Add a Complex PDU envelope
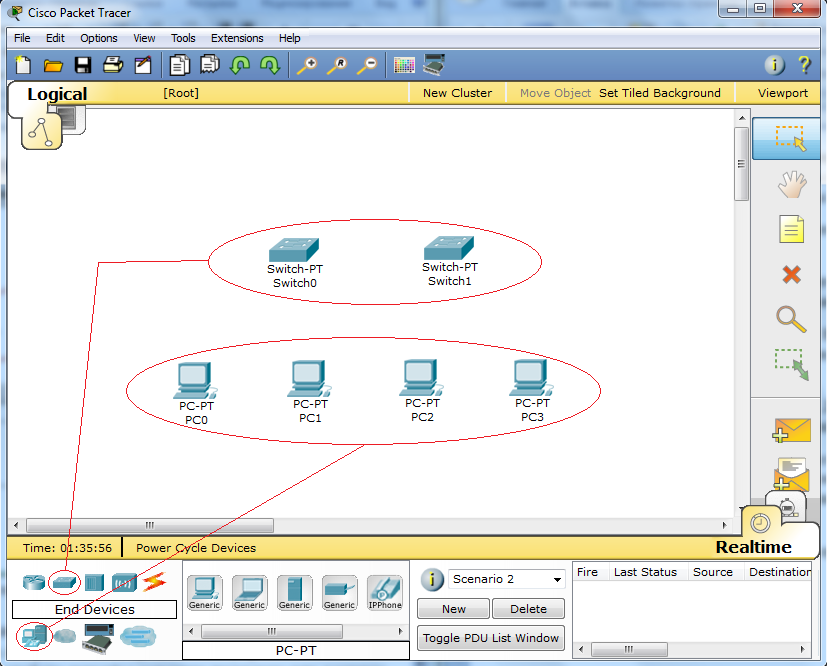 pos(791,474)
